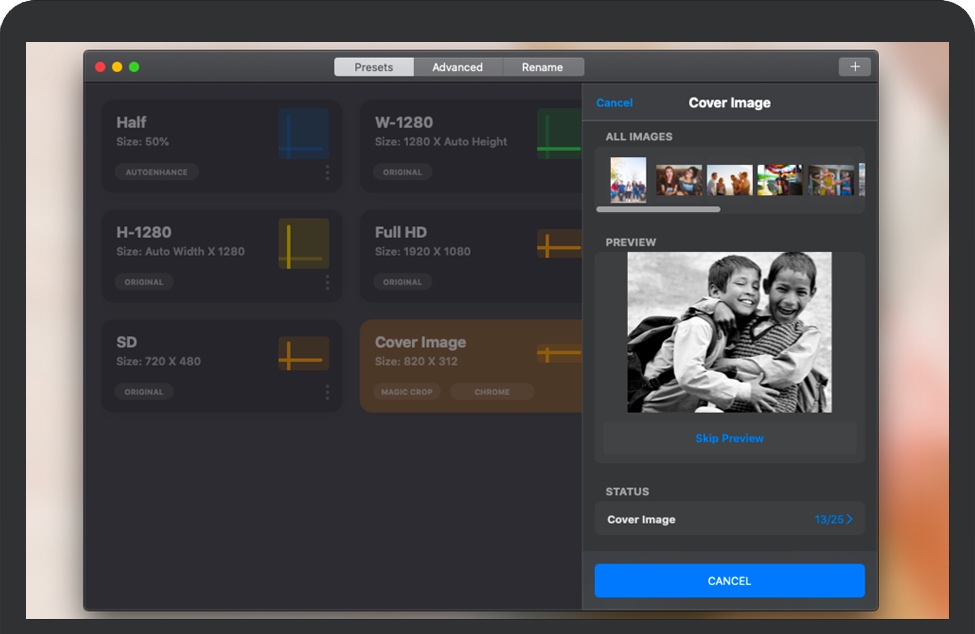Screen dimensions: 975x634
Task: Click the yellow H-1280 preset icon
Action: pos(303,244)
